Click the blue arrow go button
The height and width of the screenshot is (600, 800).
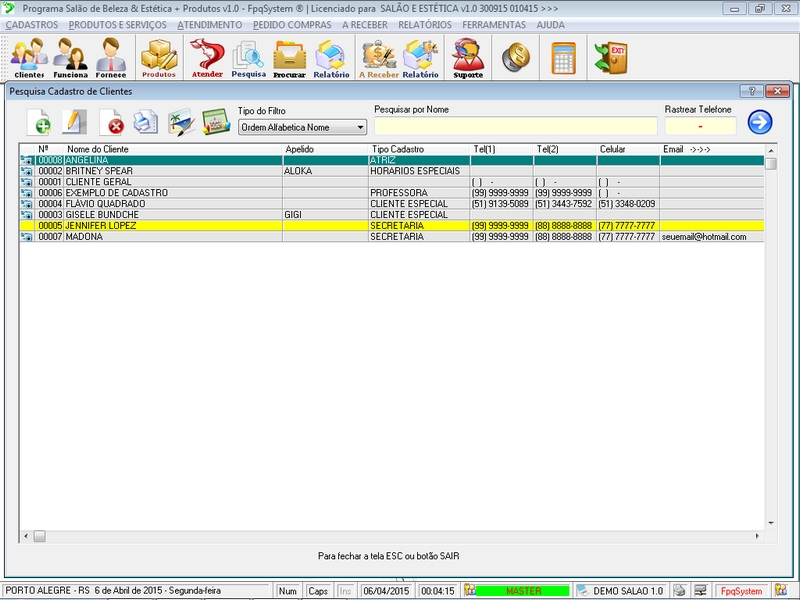tap(760, 122)
